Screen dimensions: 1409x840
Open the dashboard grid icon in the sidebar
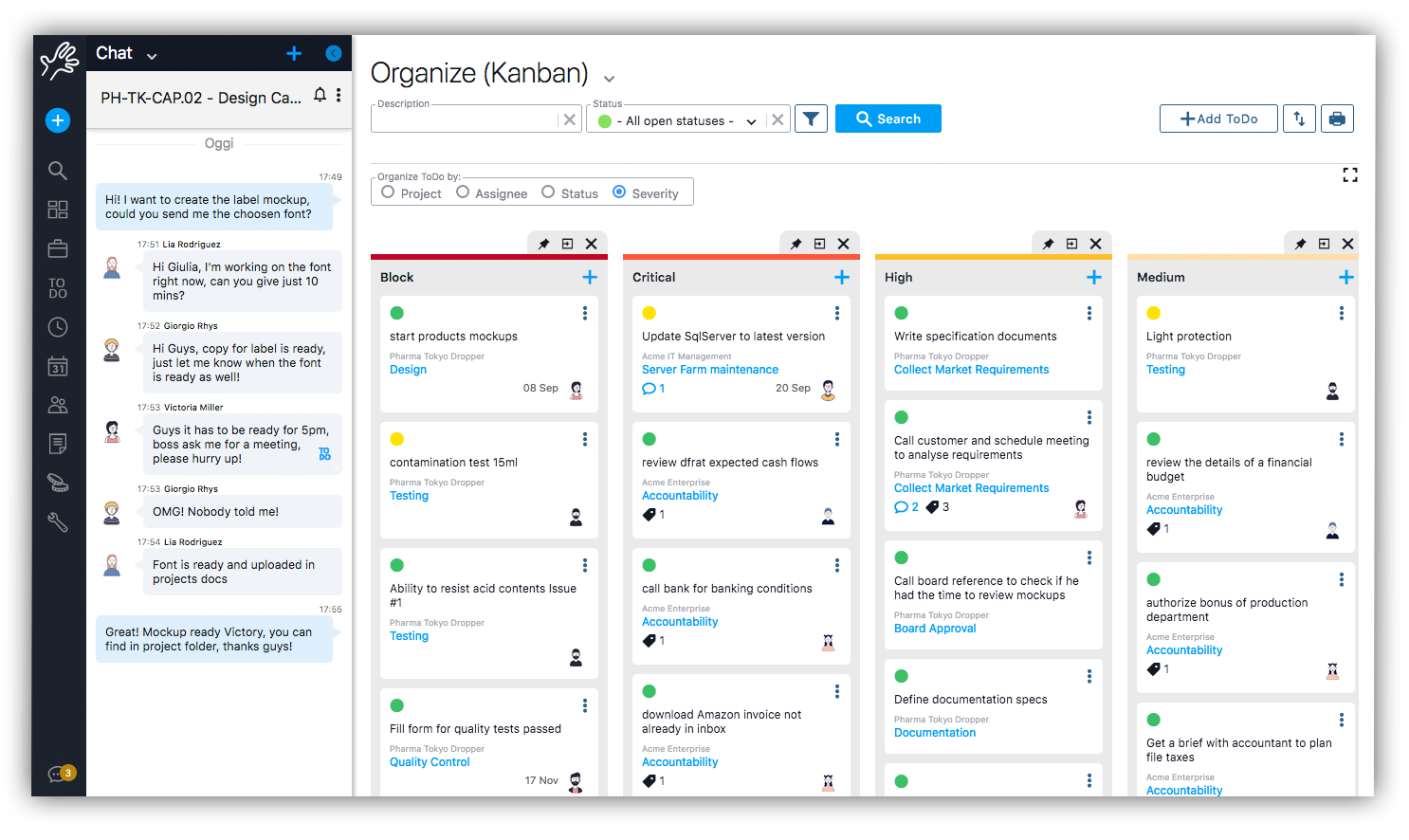click(x=58, y=210)
